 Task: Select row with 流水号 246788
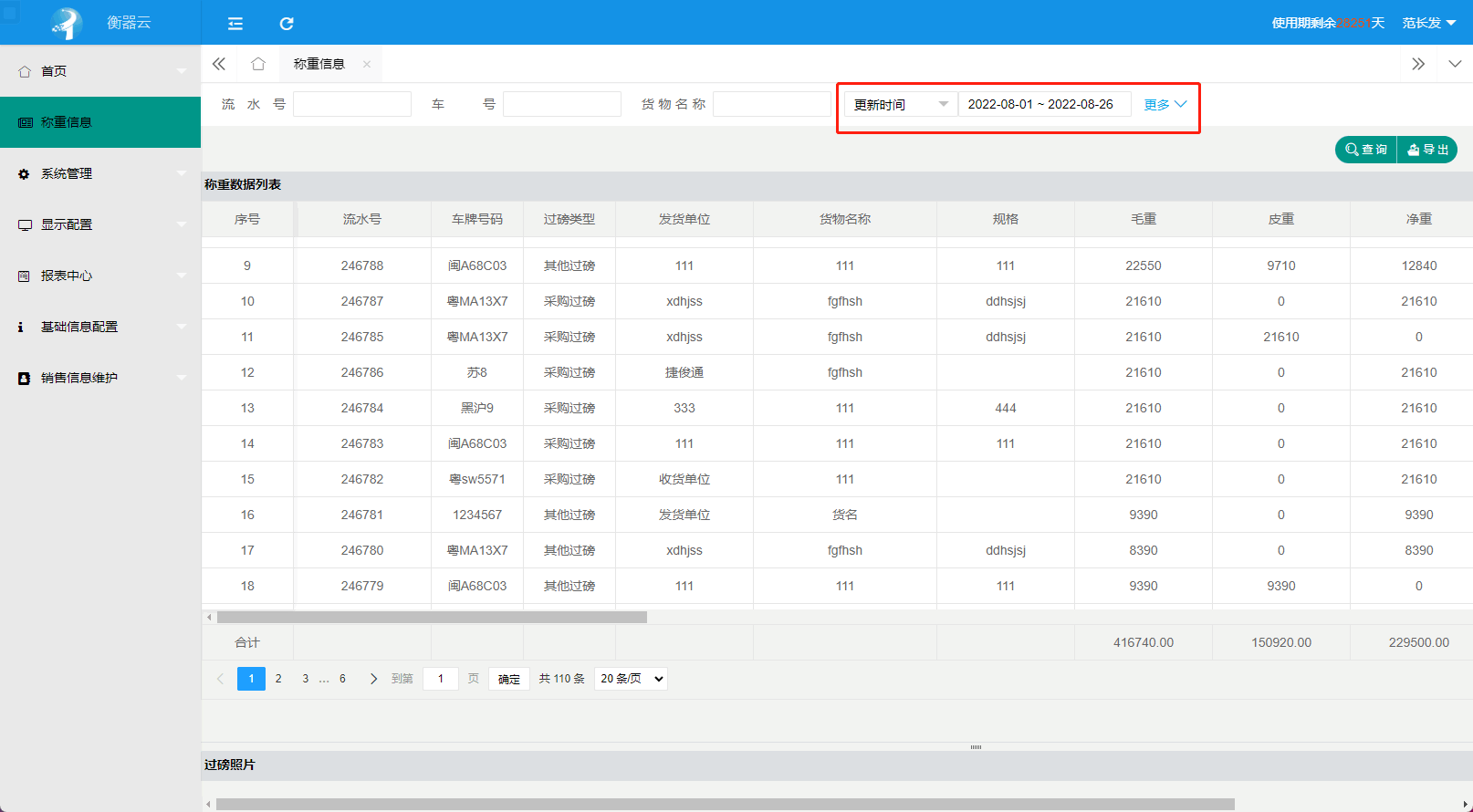pyautogui.click(x=837, y=265)
